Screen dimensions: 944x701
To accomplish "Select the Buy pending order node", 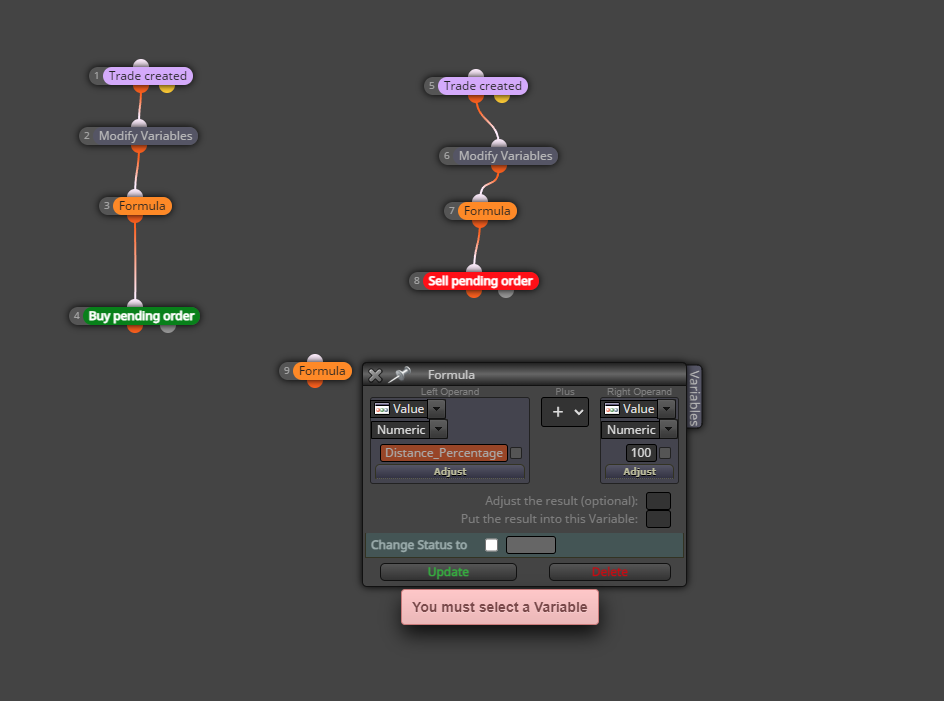I will 141,316.
